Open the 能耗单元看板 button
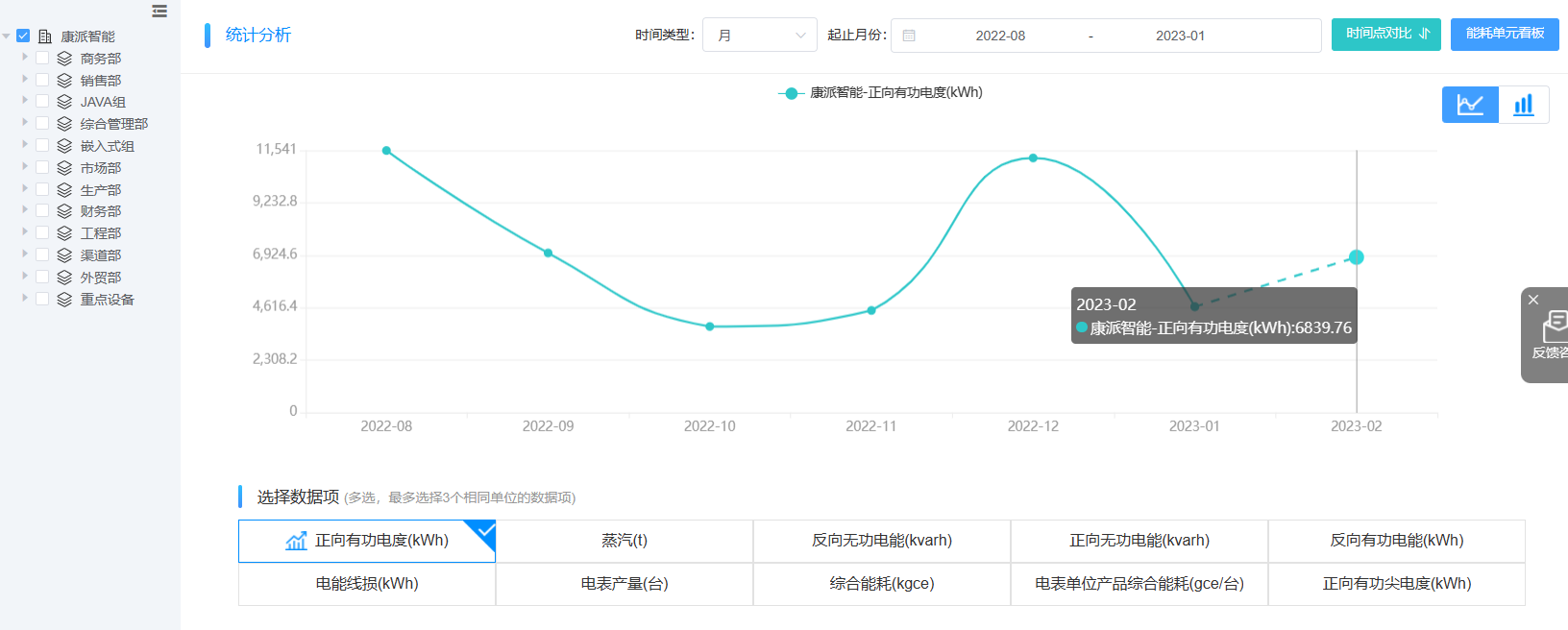Screen dimensions: 1568x630 tap(1505, 34)
